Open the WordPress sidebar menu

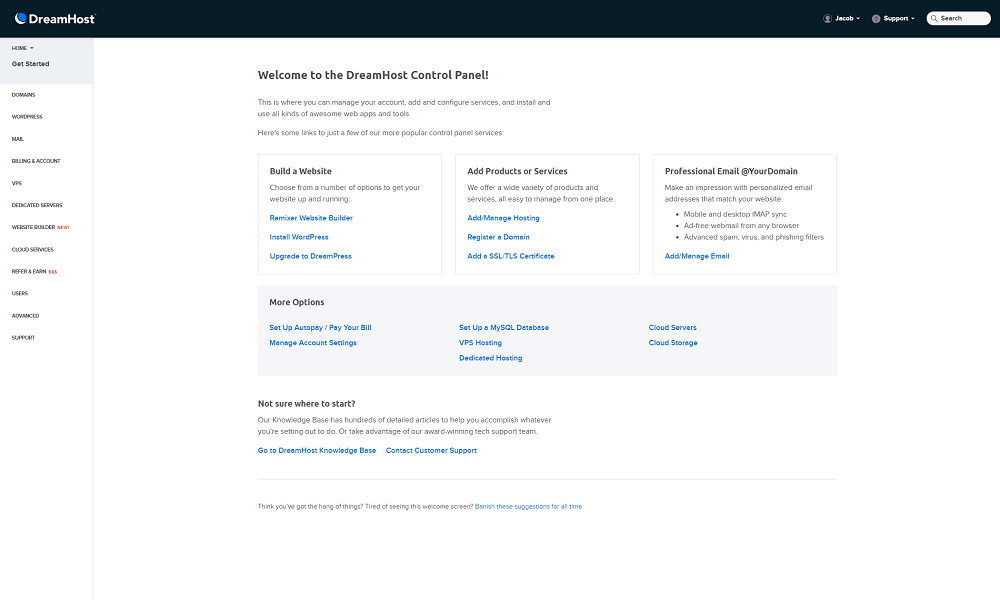(x=27, y=117)
